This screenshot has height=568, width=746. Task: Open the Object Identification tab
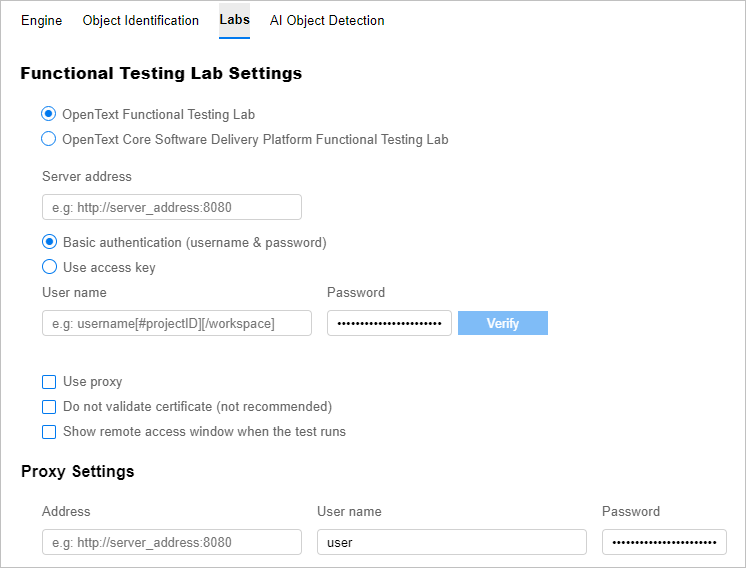pos(140,20)
